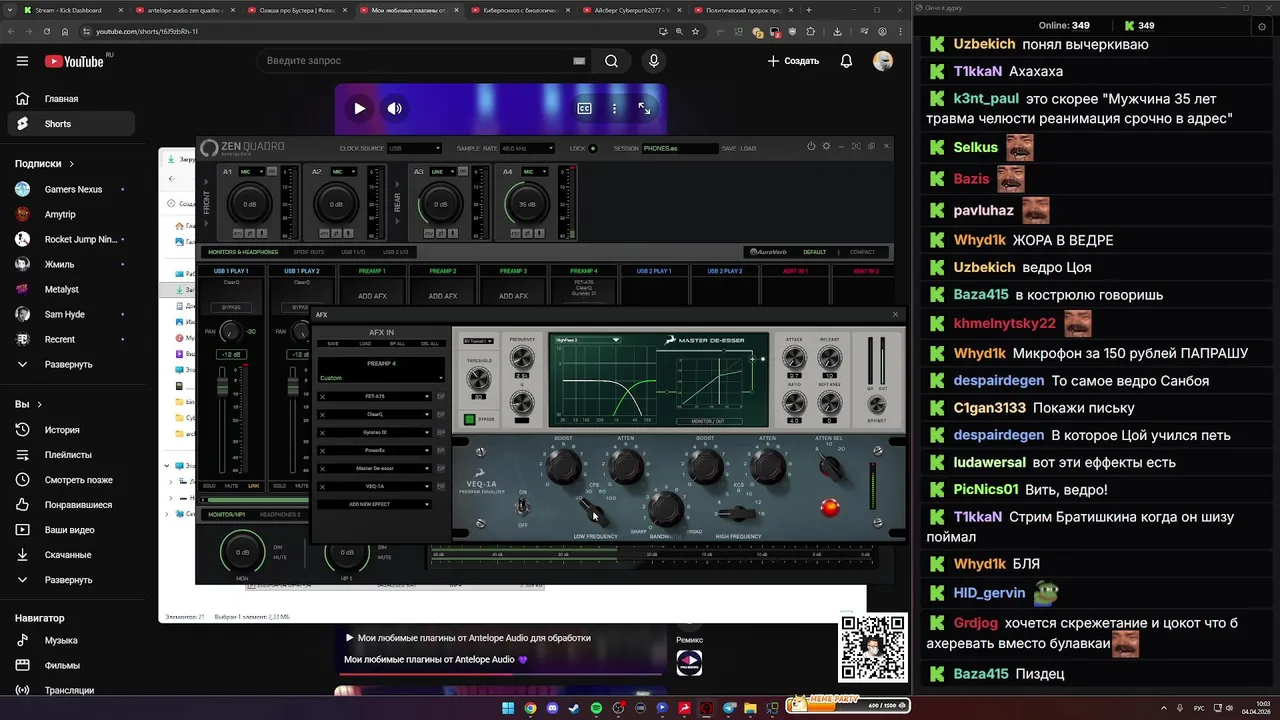Switch to HEADPHONES 2 tab
The image size is (1280, 720).
click(x=280, y=515)
